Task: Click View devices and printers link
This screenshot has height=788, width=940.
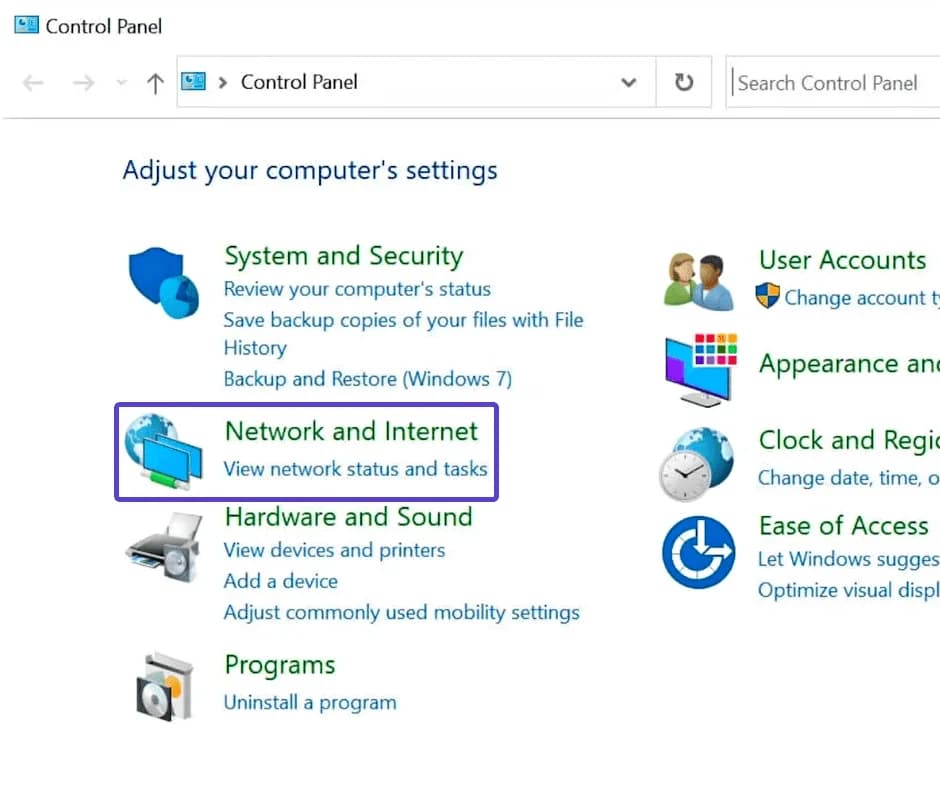Action: coord(334,550)
